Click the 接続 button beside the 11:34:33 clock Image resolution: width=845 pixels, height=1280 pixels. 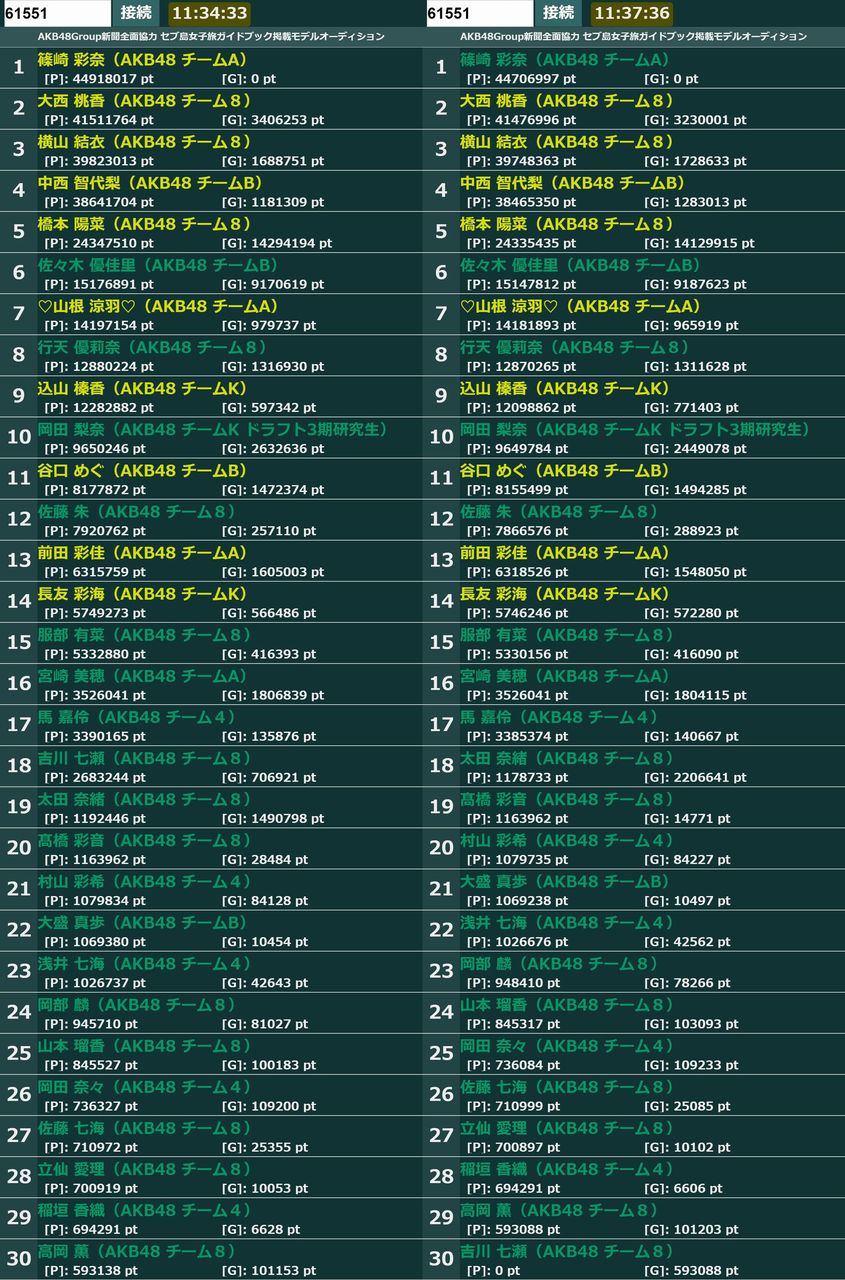(x=136, y=13)
